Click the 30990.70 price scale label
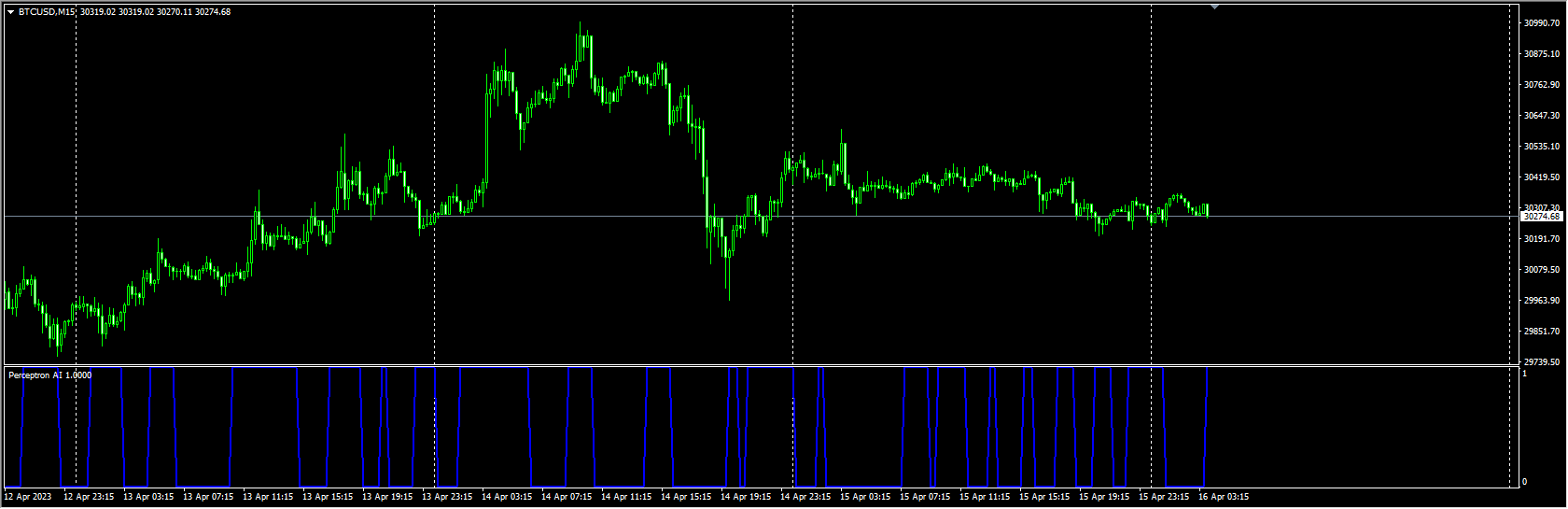 point(1542,23)
